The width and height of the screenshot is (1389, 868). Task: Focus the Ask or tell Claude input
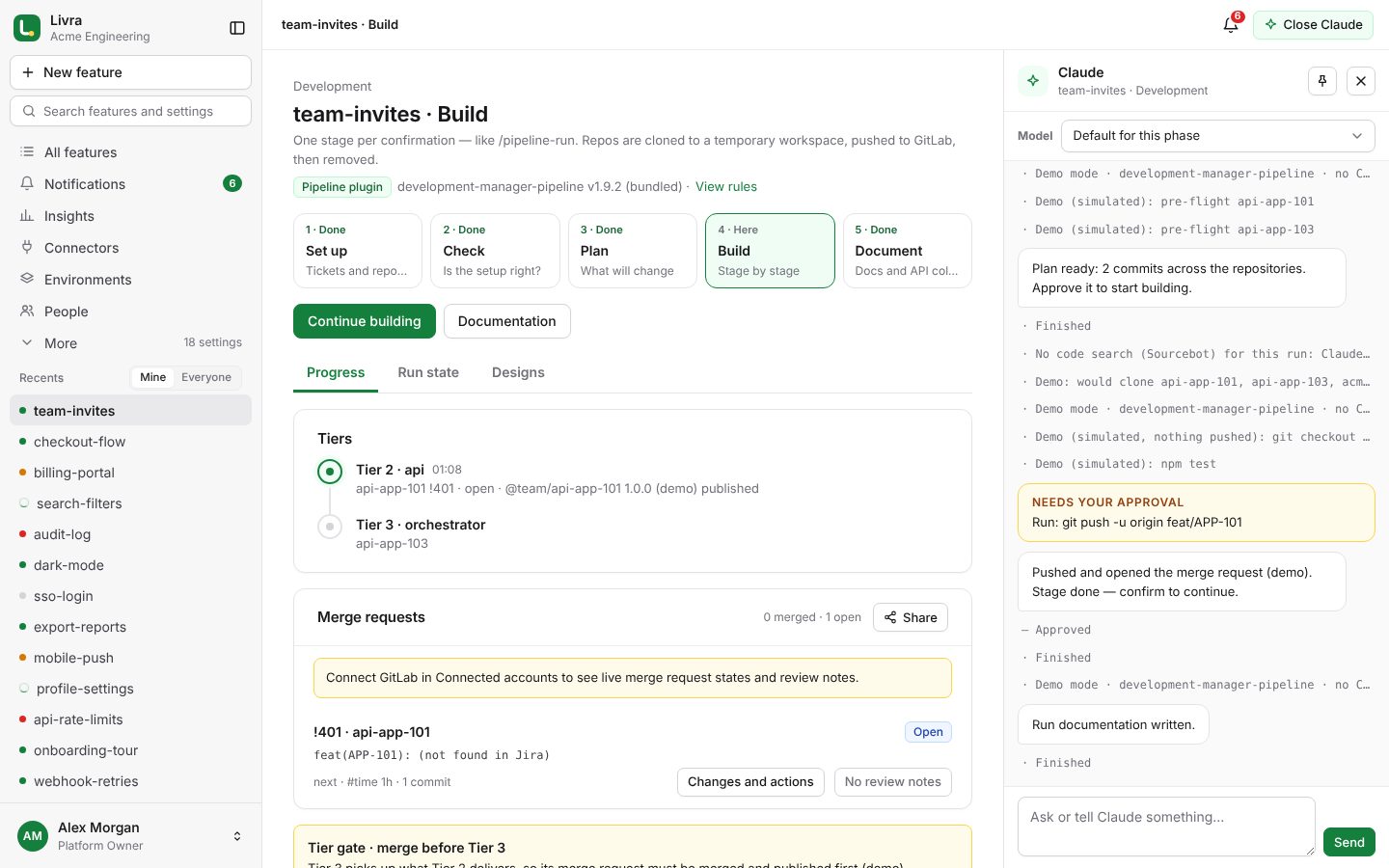click(1166, 827)
